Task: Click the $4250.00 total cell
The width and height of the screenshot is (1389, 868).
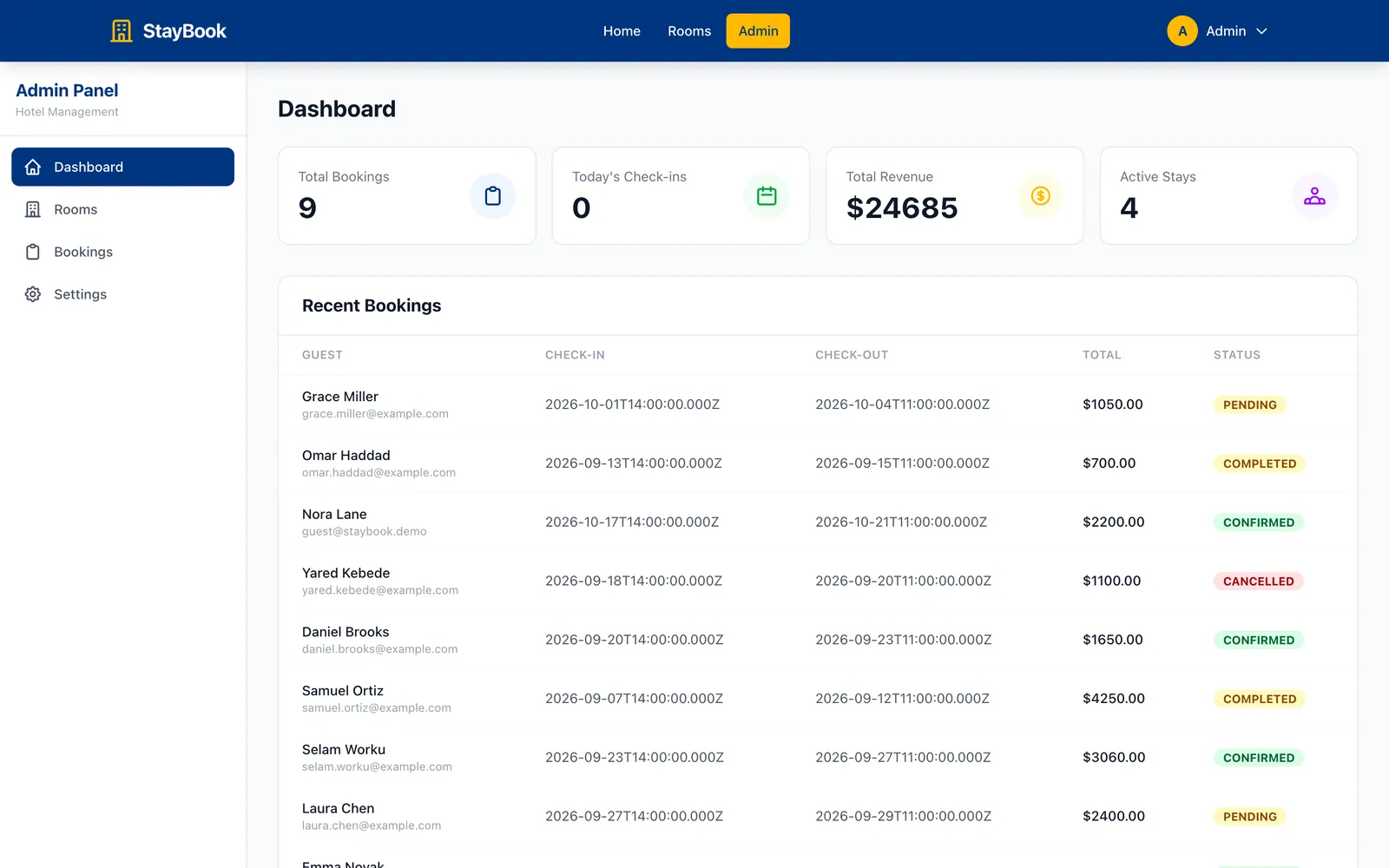Action: 1114,699
